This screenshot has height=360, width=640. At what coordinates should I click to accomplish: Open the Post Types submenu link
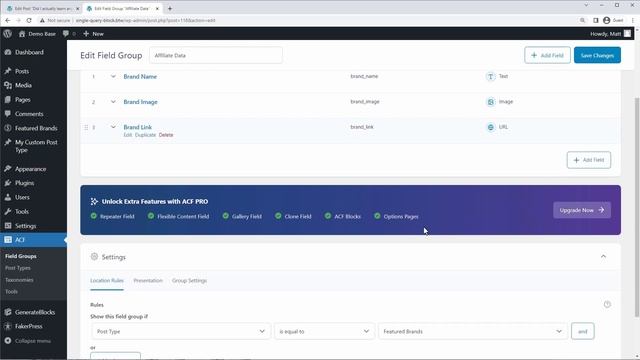(x=18, y=268)
